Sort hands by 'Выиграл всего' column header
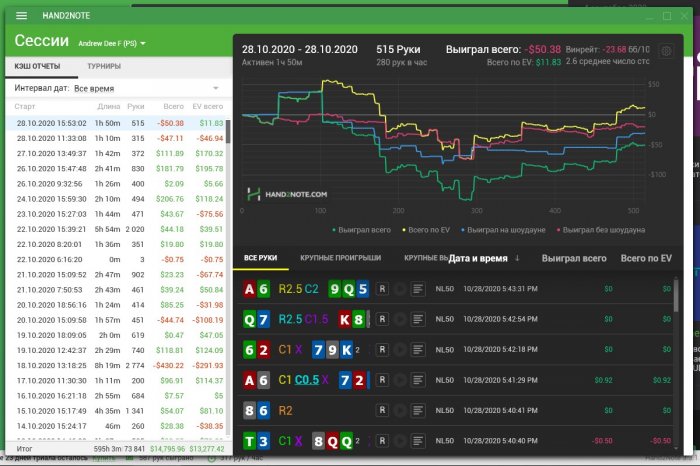 tap(574, 258)
